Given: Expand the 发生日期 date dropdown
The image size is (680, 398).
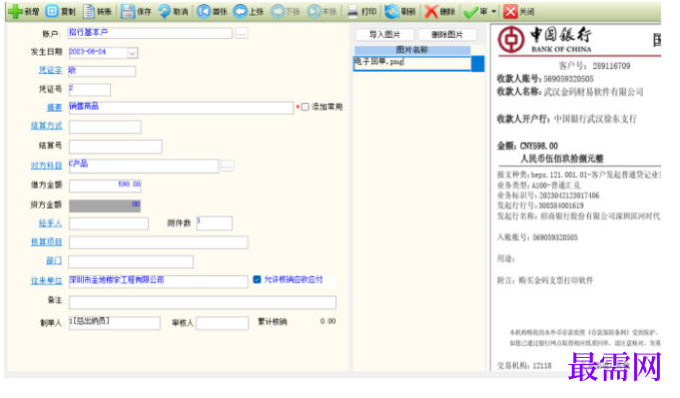Looking at the screenshot, I should tap(132, 53).
